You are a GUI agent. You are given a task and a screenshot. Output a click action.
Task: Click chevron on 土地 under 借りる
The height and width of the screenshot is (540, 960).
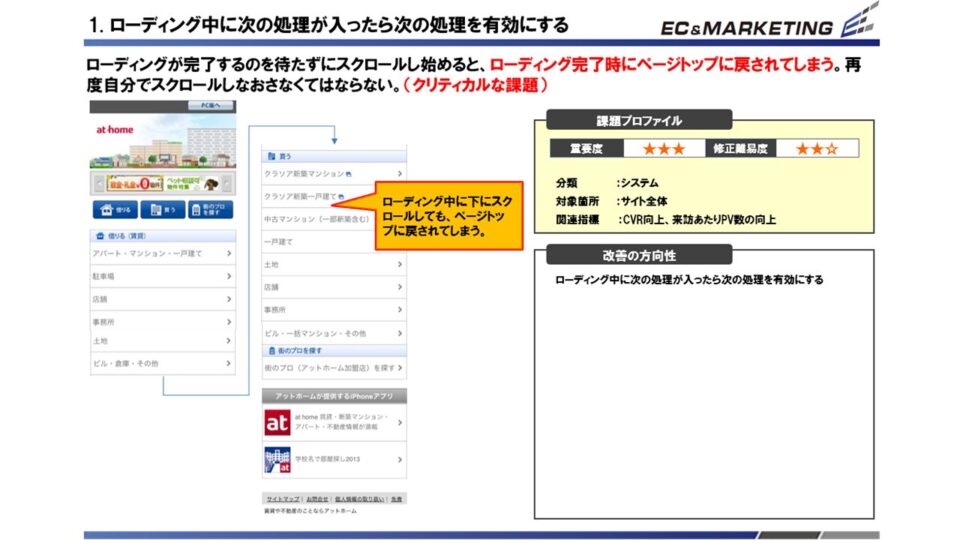pyautogui.click(x=229, y=341)
